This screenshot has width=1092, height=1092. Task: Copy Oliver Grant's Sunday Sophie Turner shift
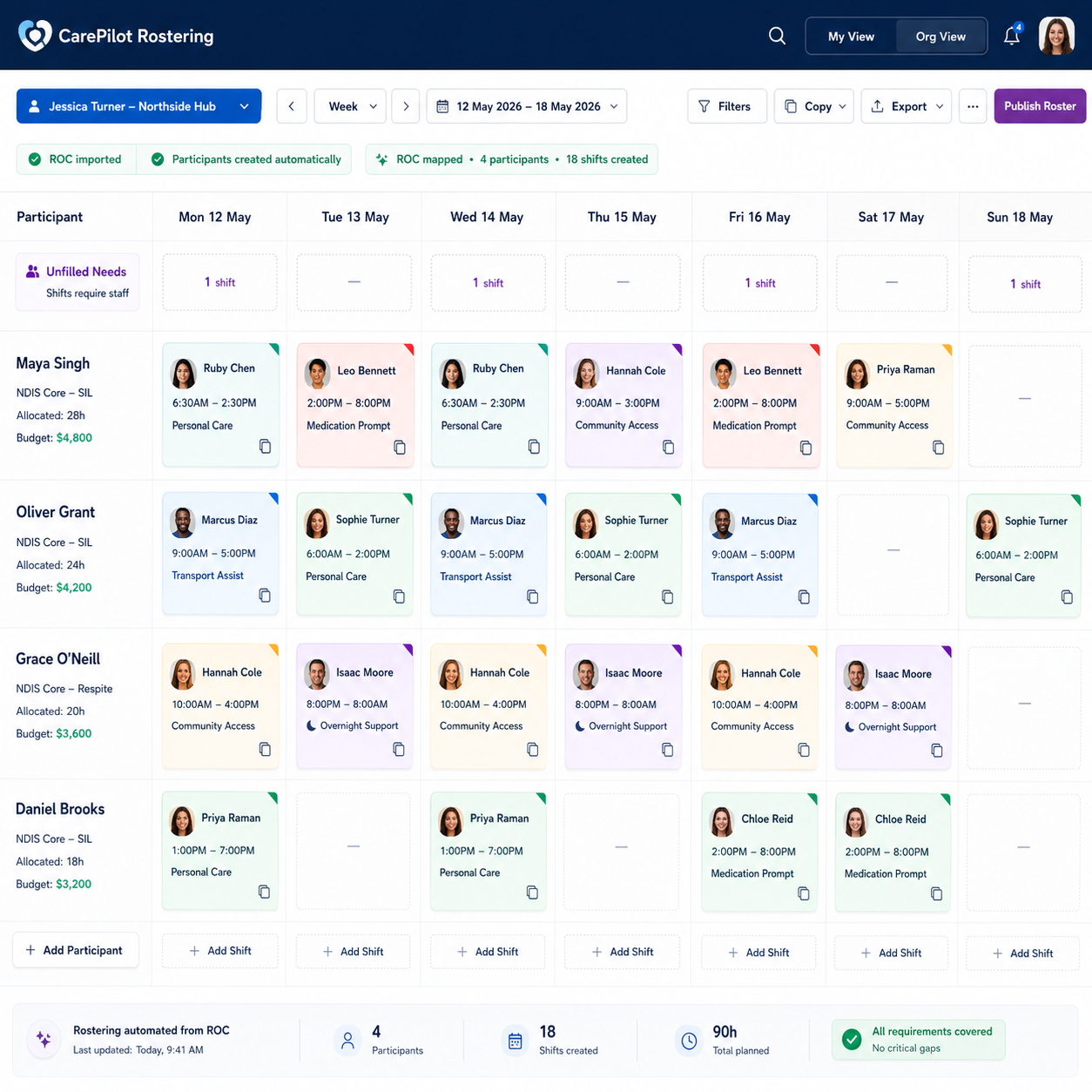pyautogui.click(x=1067, y=597)
